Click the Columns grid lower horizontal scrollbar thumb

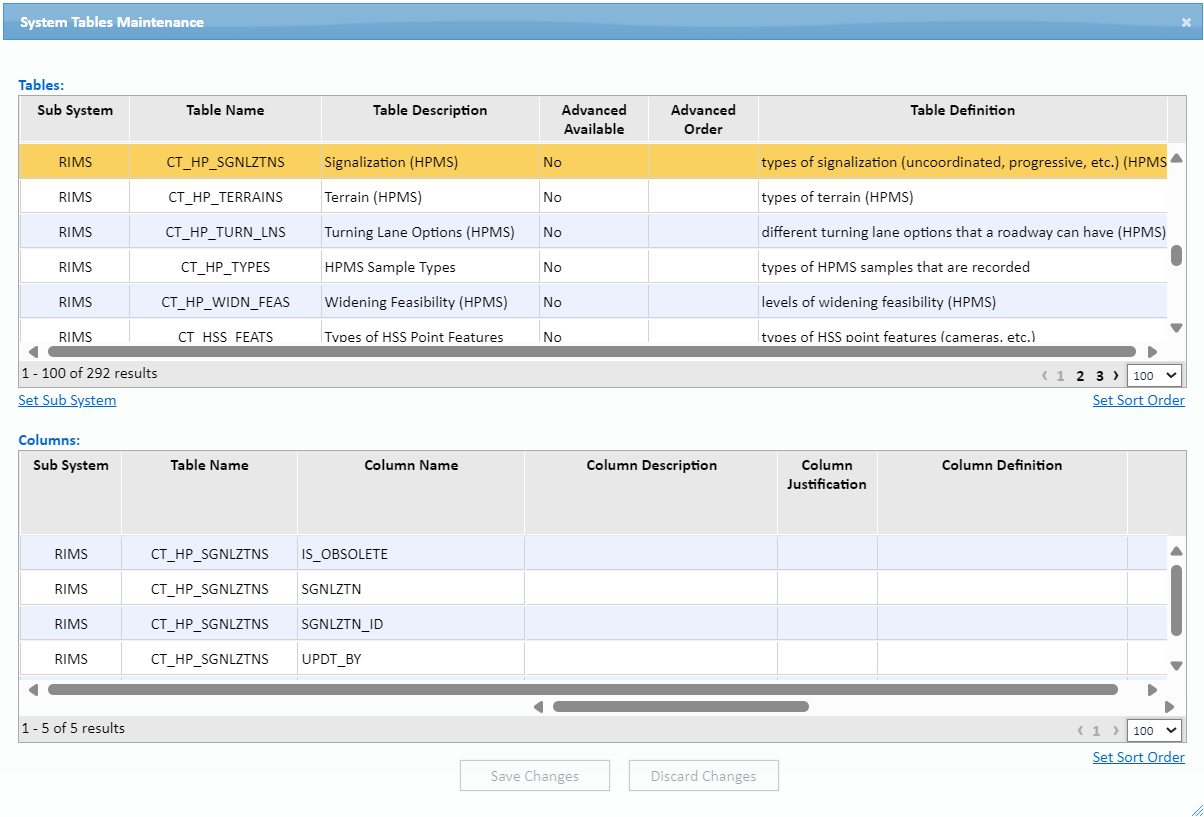681,707
